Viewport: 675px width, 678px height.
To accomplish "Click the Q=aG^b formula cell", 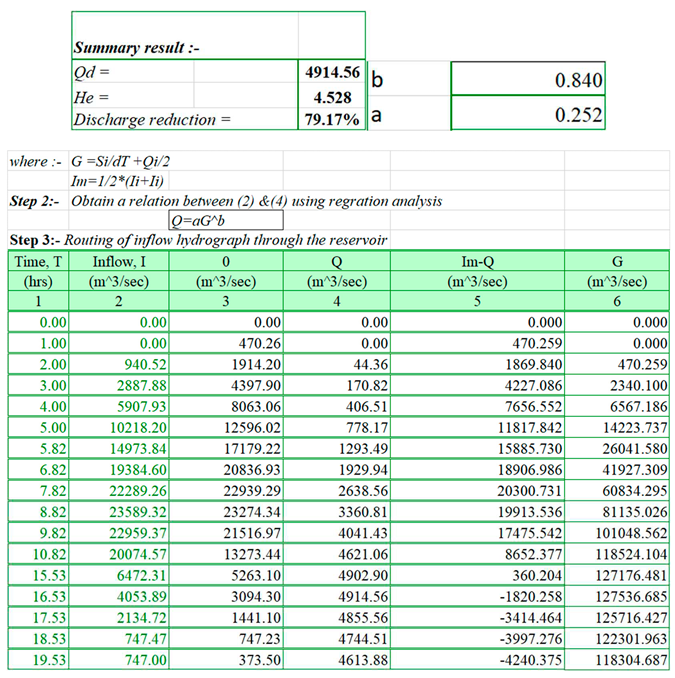I will (x=225, y=221).
